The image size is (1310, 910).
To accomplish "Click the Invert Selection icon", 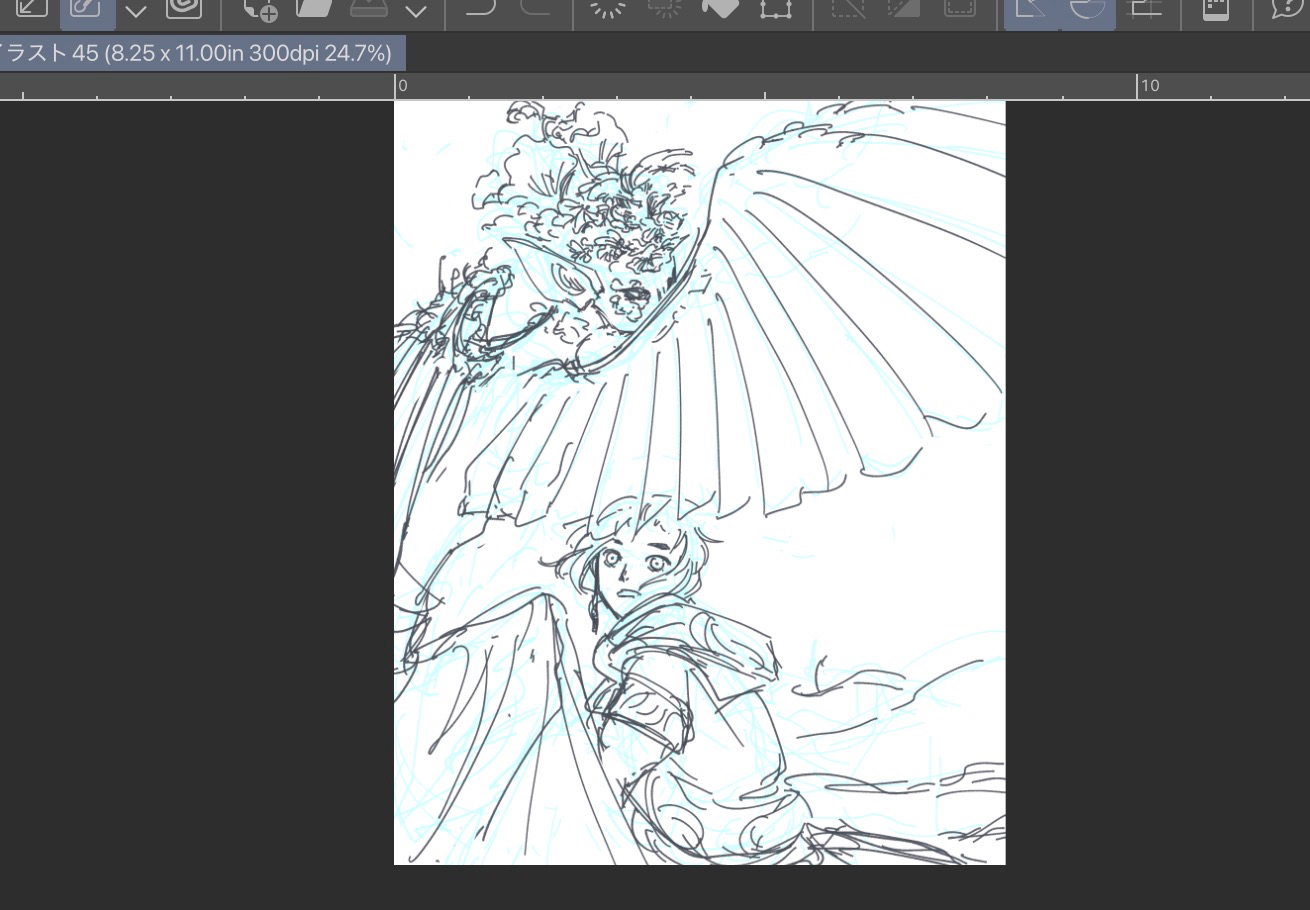I will (904, 9).
